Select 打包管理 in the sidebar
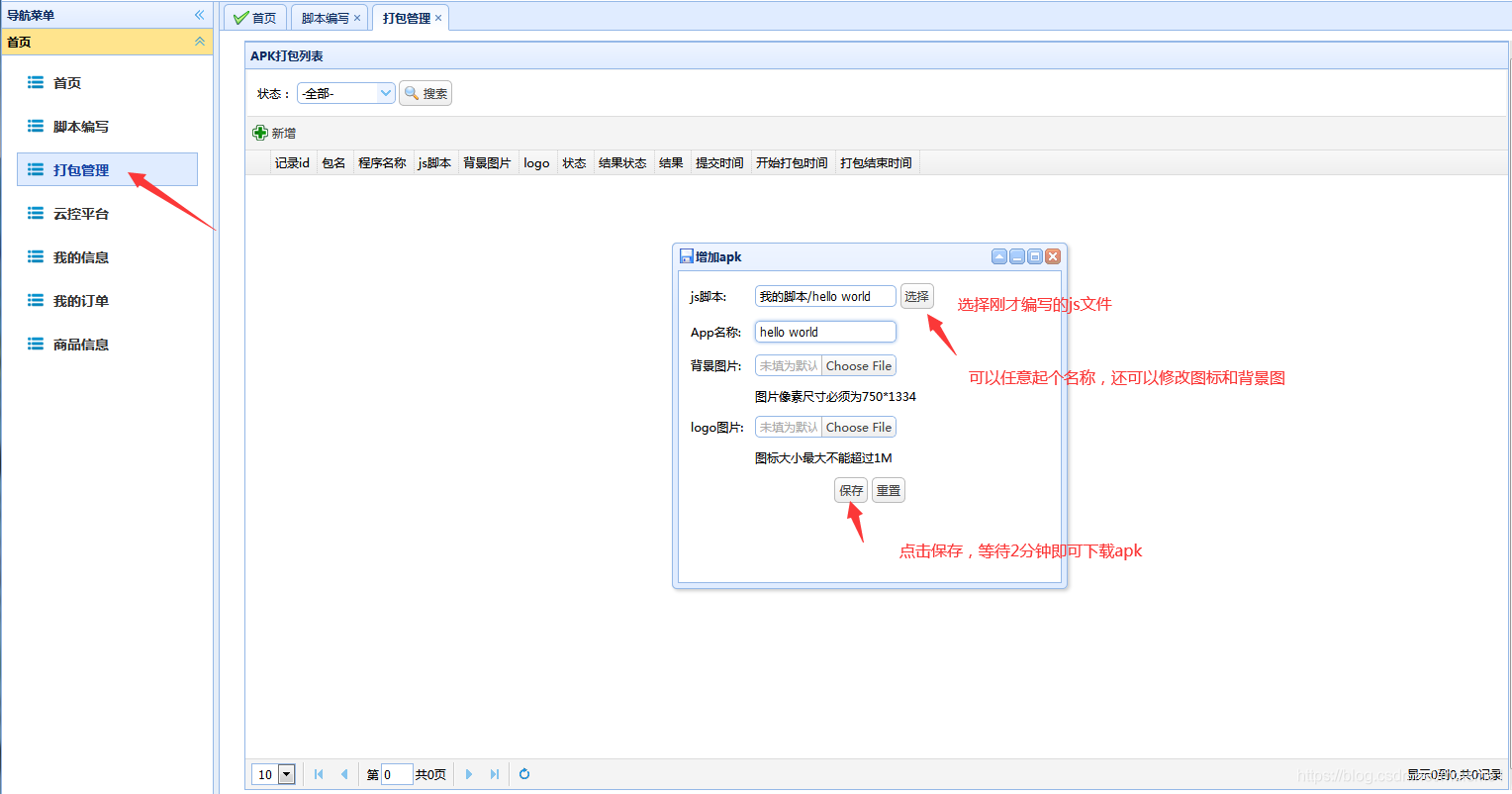 click(x=107, y=169)
